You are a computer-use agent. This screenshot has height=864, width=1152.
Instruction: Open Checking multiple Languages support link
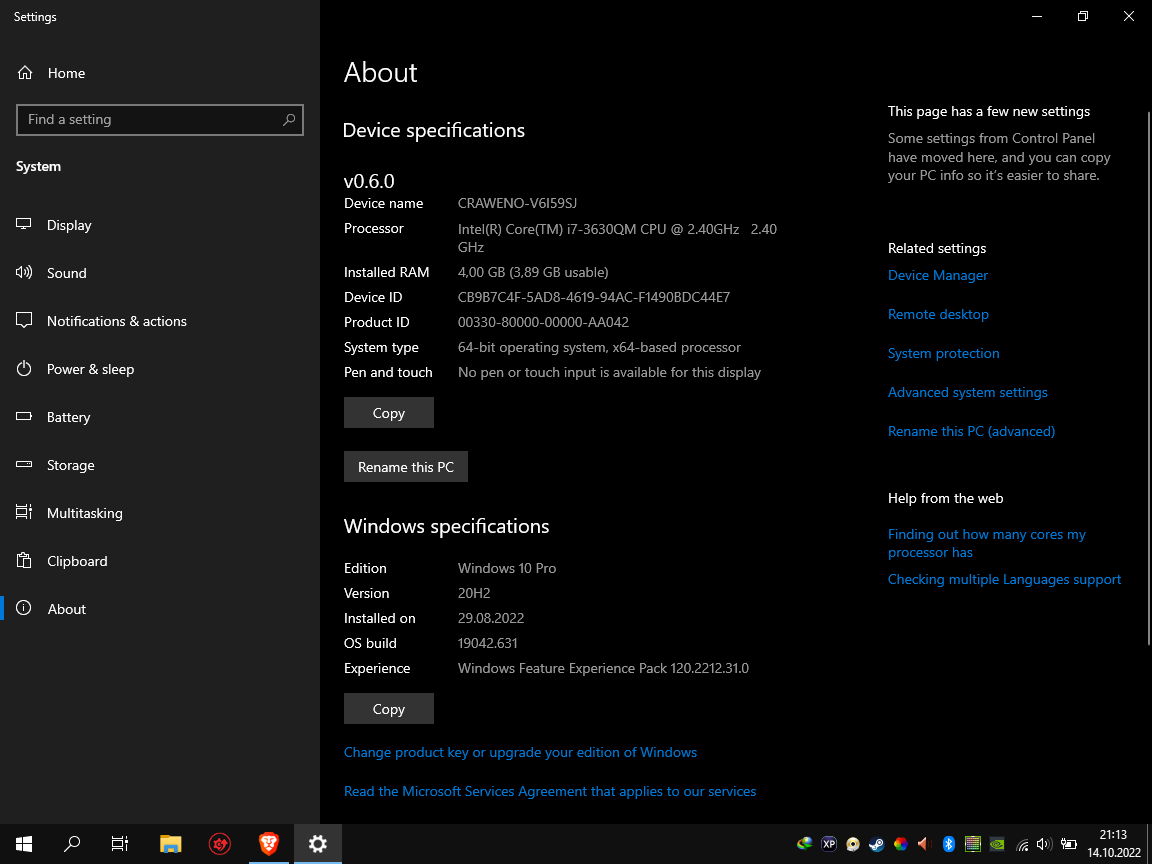coord(1004,580)
